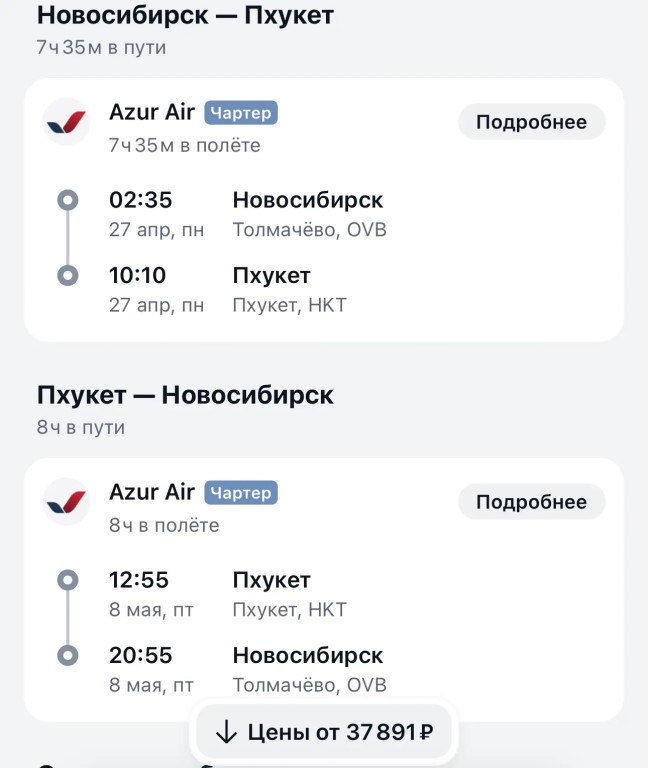The width and height of the screenshot is (648, 768).
Task: Select 'Новосибирск — Пхукет' route heading
Action: coord(185,16)
